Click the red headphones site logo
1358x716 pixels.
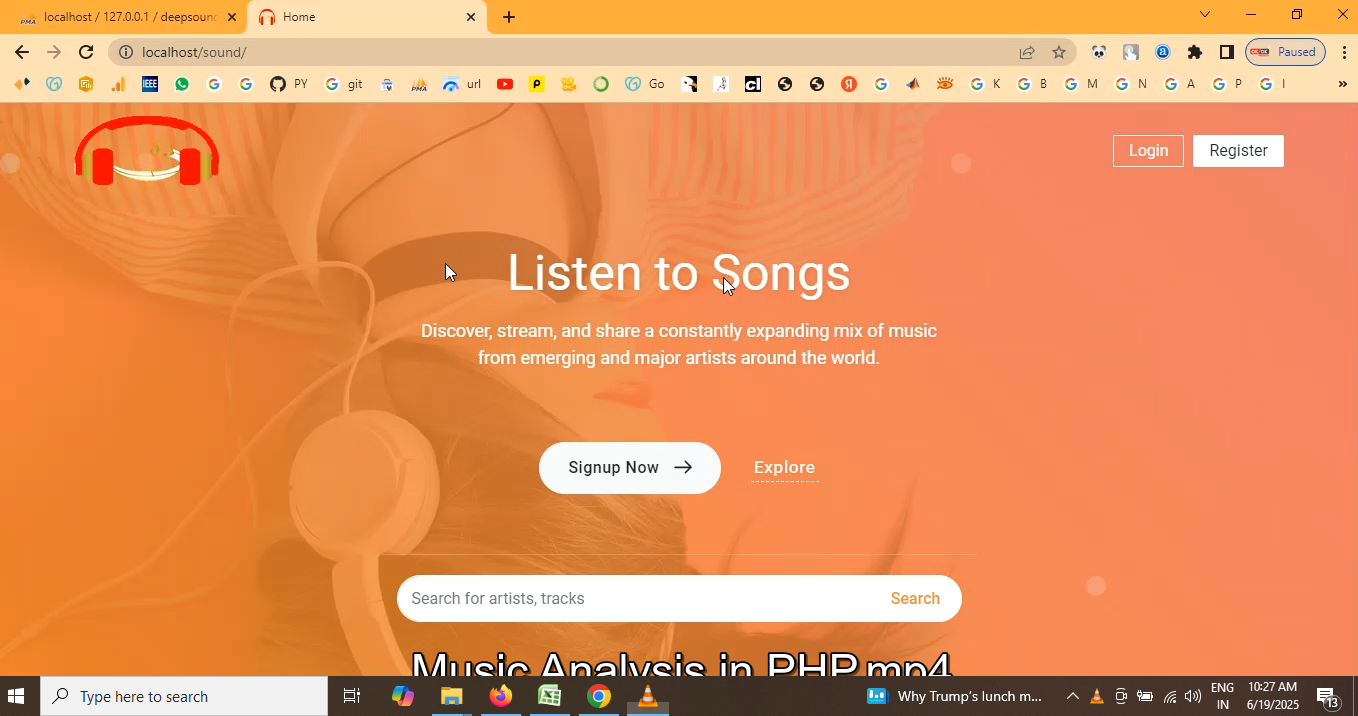pyautogui.click(x=147, y=151)
